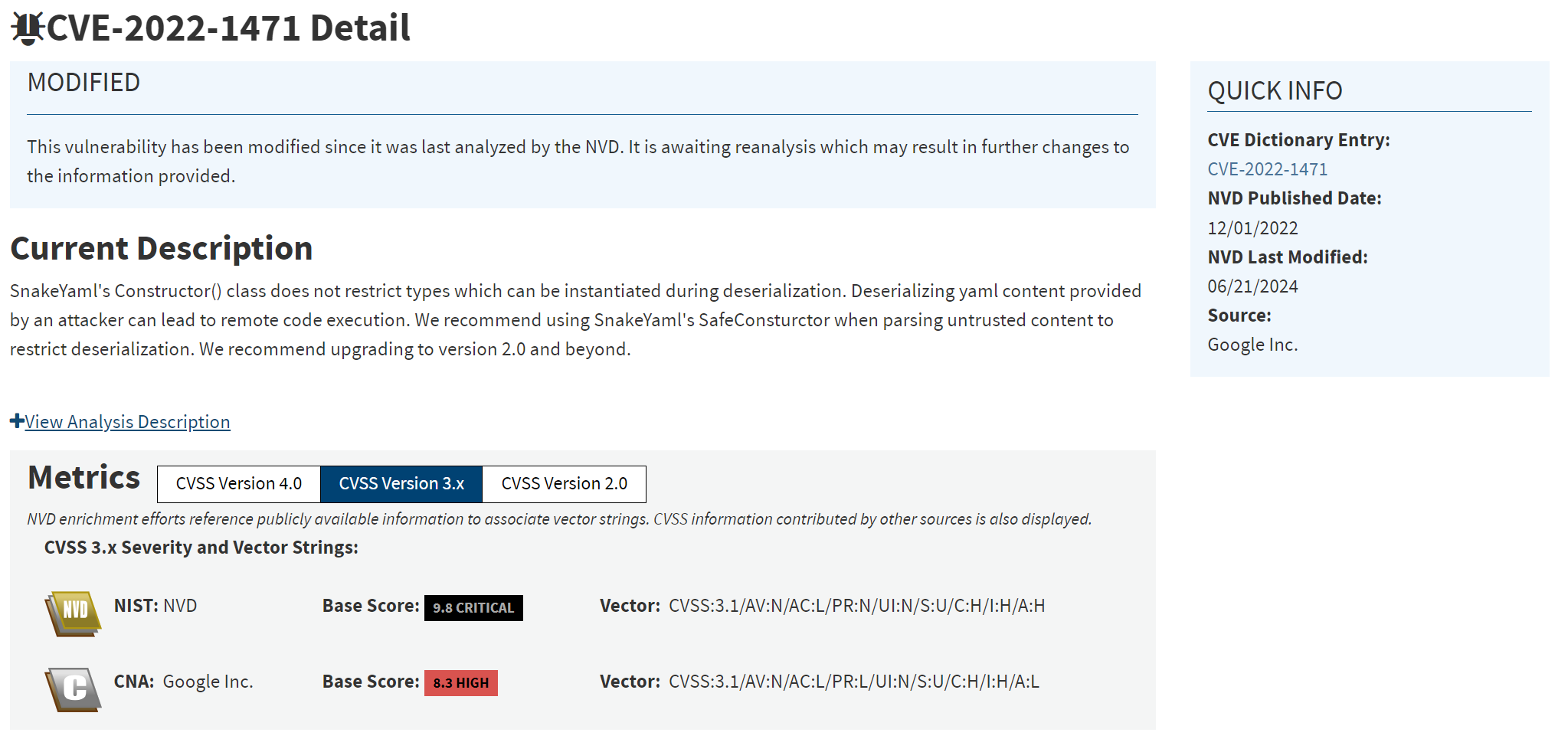This screenshot has height=739, width=1568.
Task: Click the bug icon beside the CVE title
Action: [28, 28]
